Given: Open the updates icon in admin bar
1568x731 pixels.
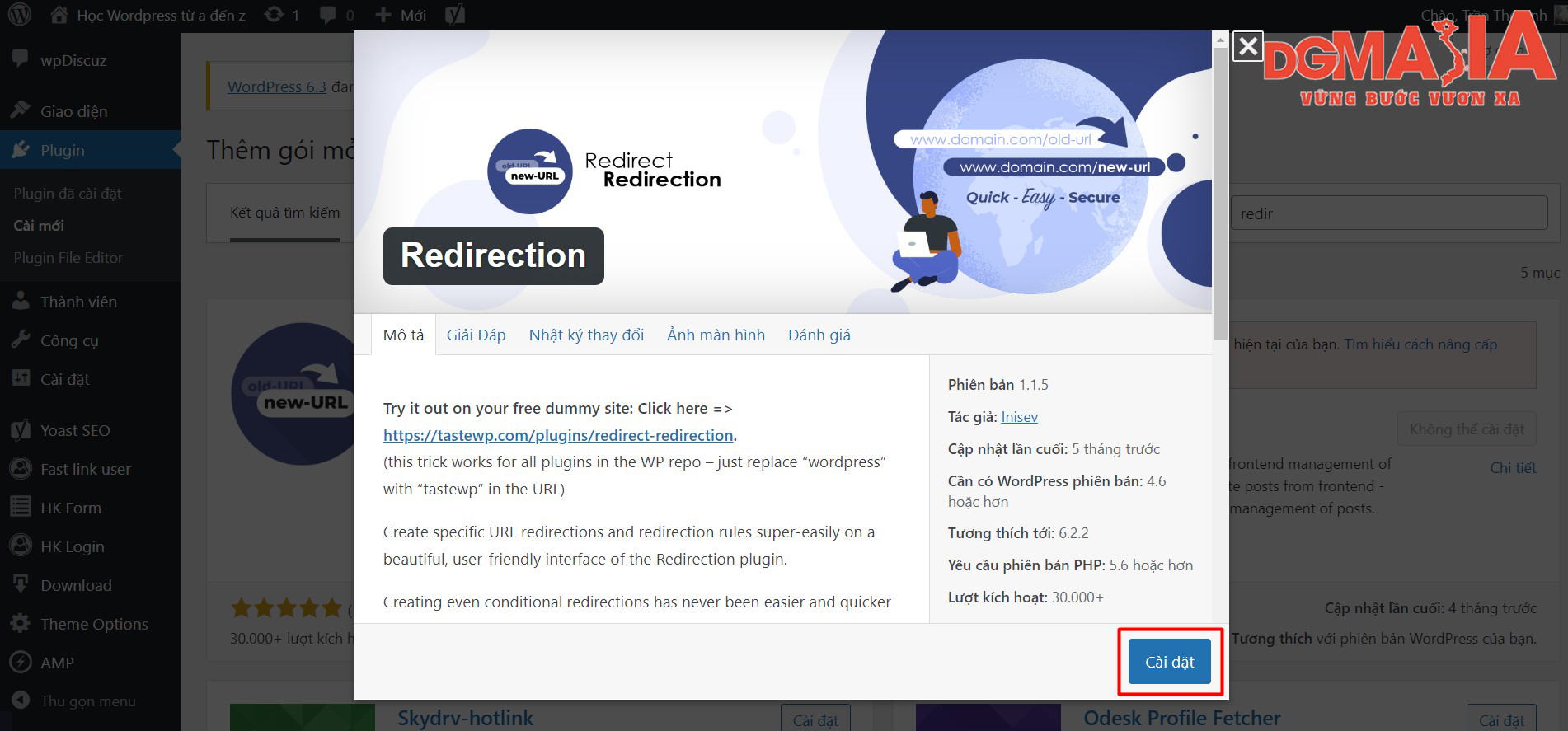Looking at the screenshot, I should (274, 15).
